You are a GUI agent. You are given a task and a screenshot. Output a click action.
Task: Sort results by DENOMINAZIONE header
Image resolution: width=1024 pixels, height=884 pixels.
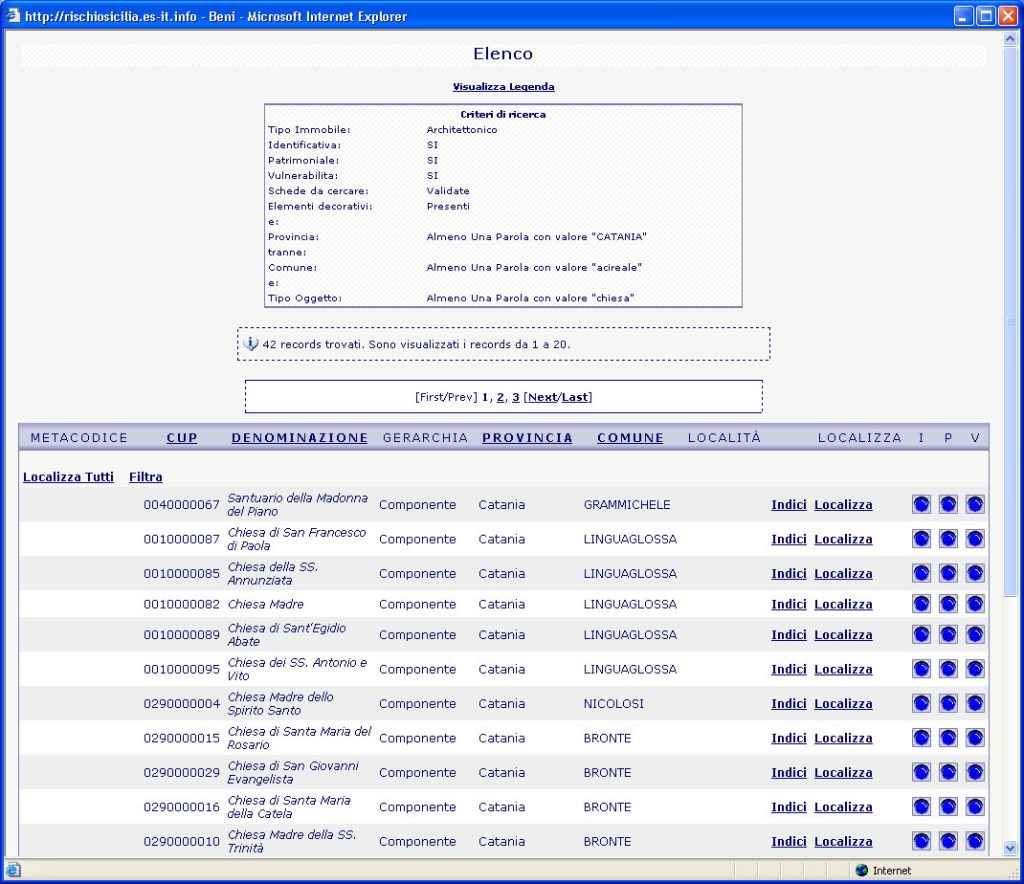click(x=299, y=438)
